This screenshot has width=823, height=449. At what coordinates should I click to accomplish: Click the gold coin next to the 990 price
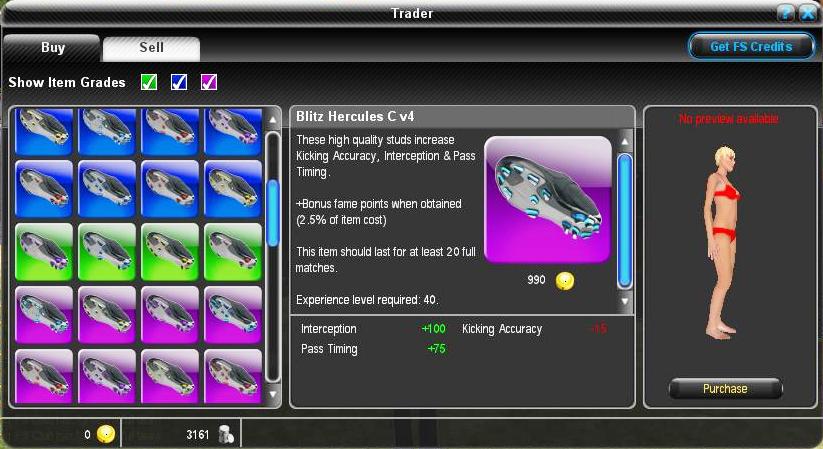click(565, 281)
